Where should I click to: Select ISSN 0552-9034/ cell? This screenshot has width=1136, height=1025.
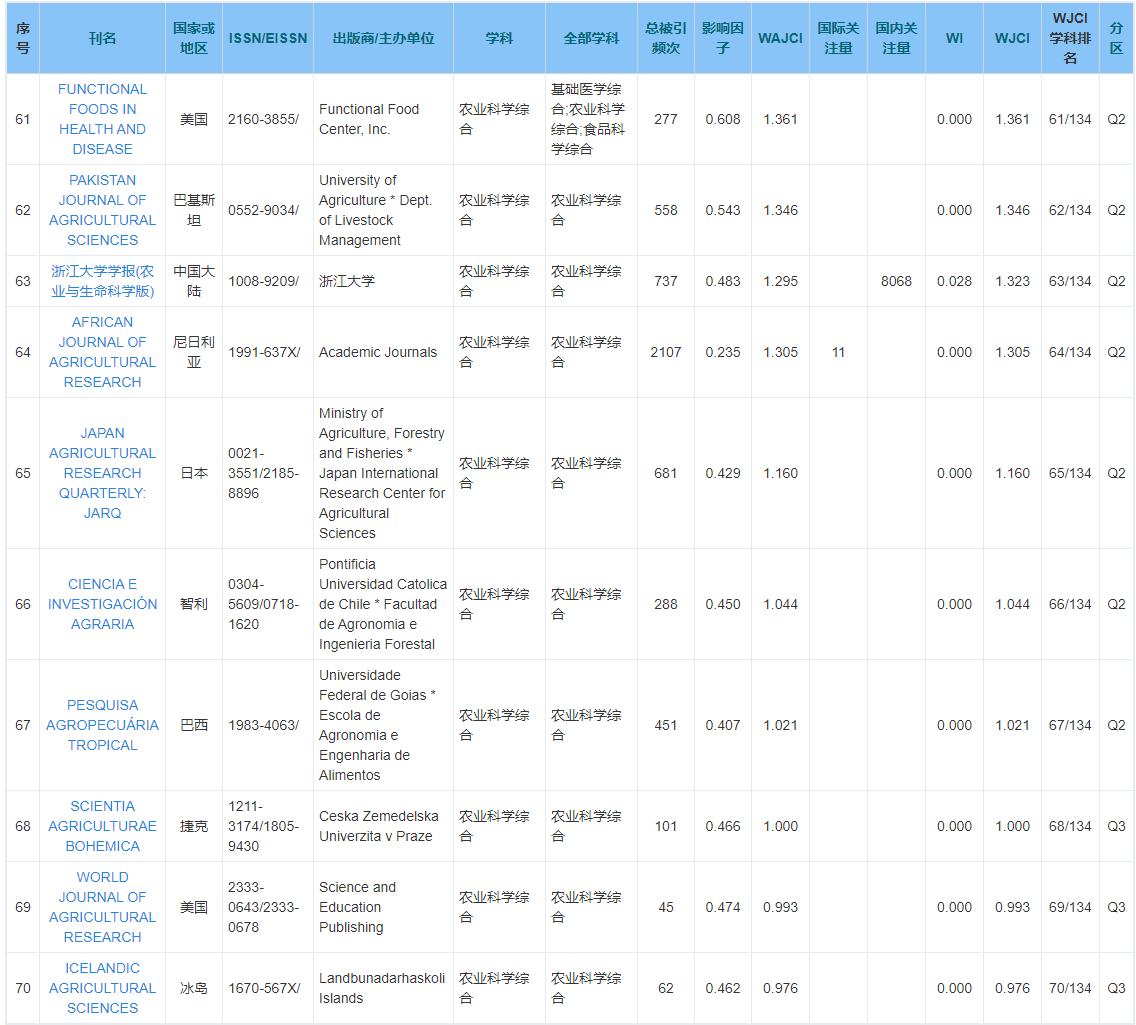[268, 210]
